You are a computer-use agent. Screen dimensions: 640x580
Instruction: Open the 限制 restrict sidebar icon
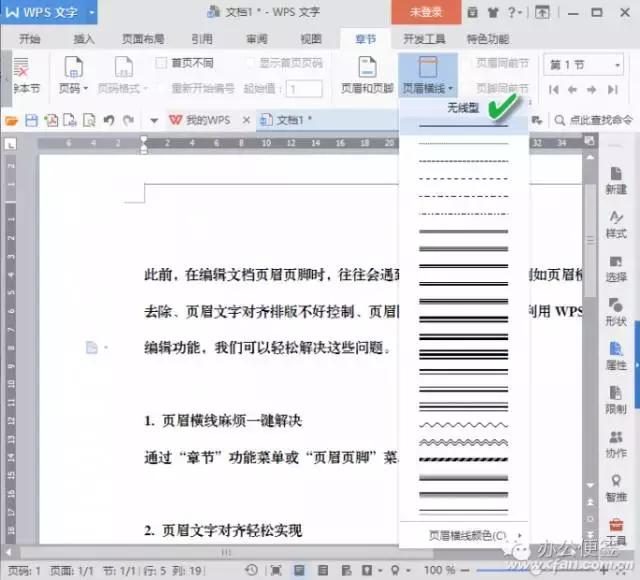[616, 400]
